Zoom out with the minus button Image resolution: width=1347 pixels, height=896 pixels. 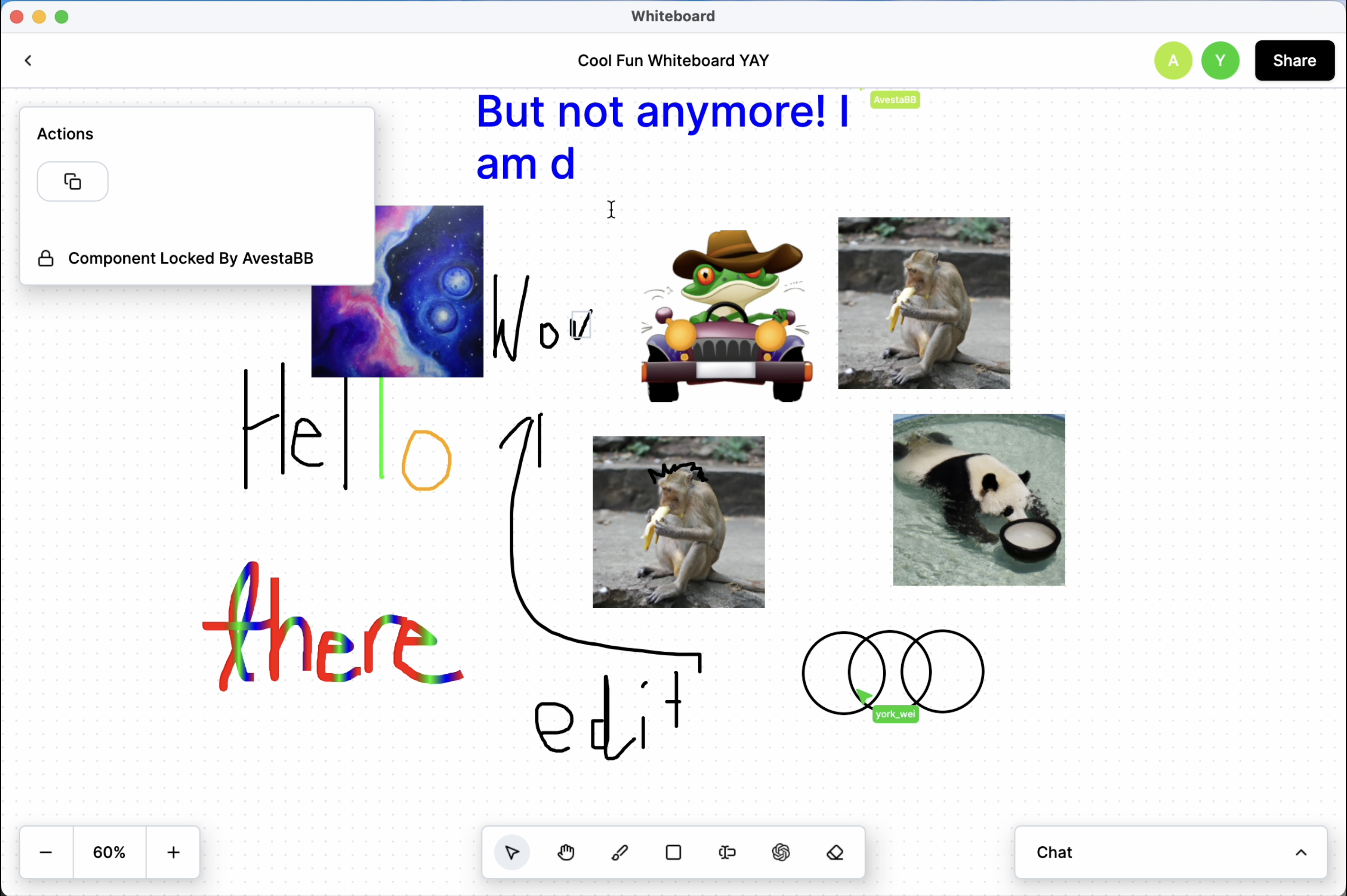tap(46, 852)
